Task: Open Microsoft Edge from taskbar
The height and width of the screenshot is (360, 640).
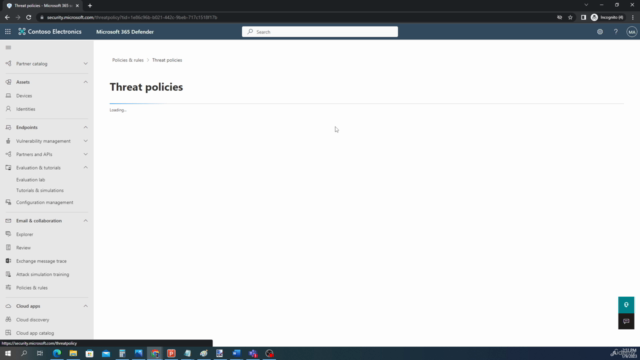Action: 57,353
